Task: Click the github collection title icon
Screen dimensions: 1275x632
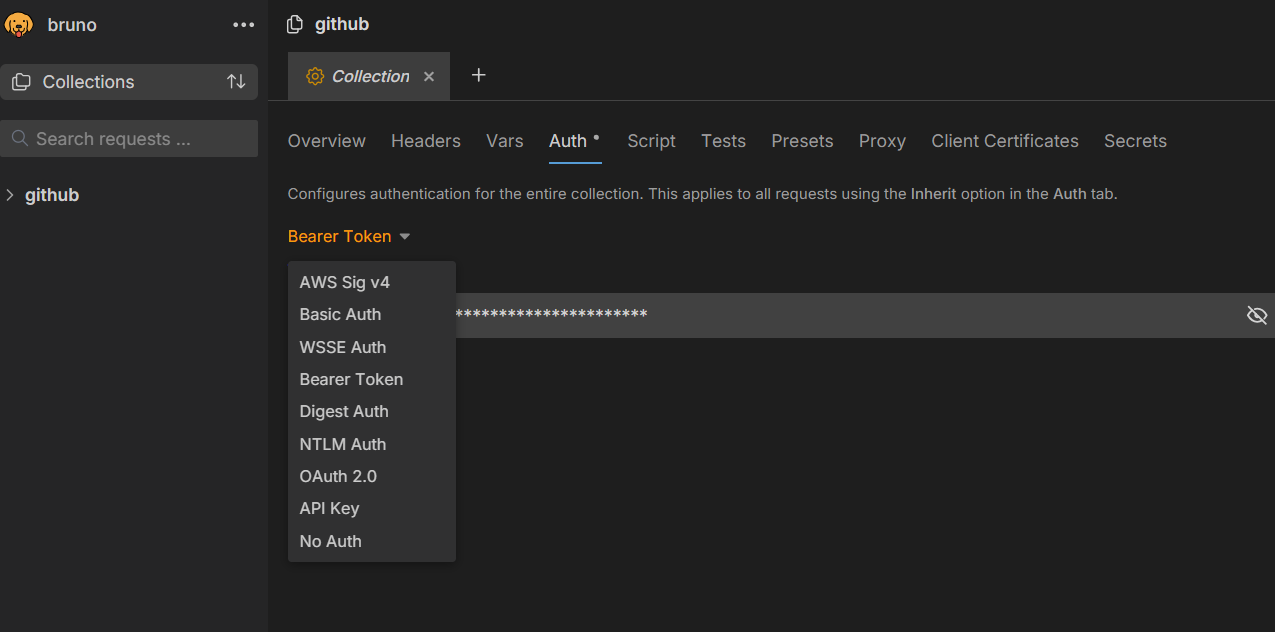Action: (295, 24)
